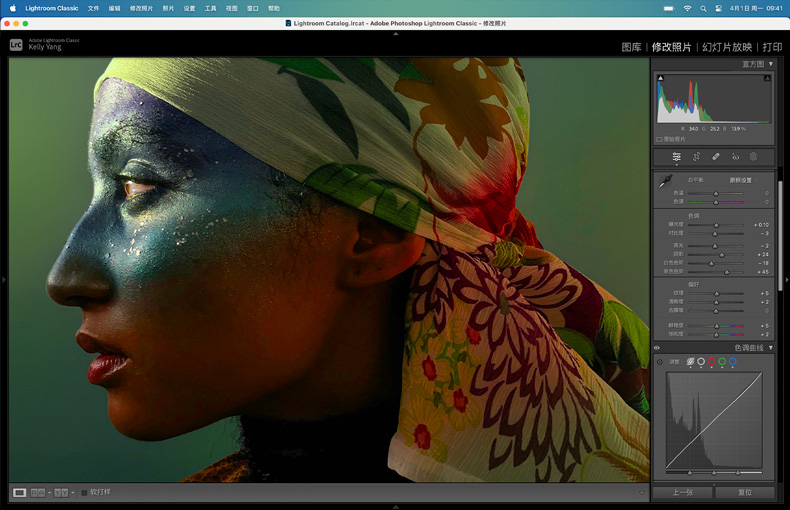Switch to Loupe view in bottom toolbar
This screenshot has height=510, width=790.
pyautogui.click(x=19, y=492)
